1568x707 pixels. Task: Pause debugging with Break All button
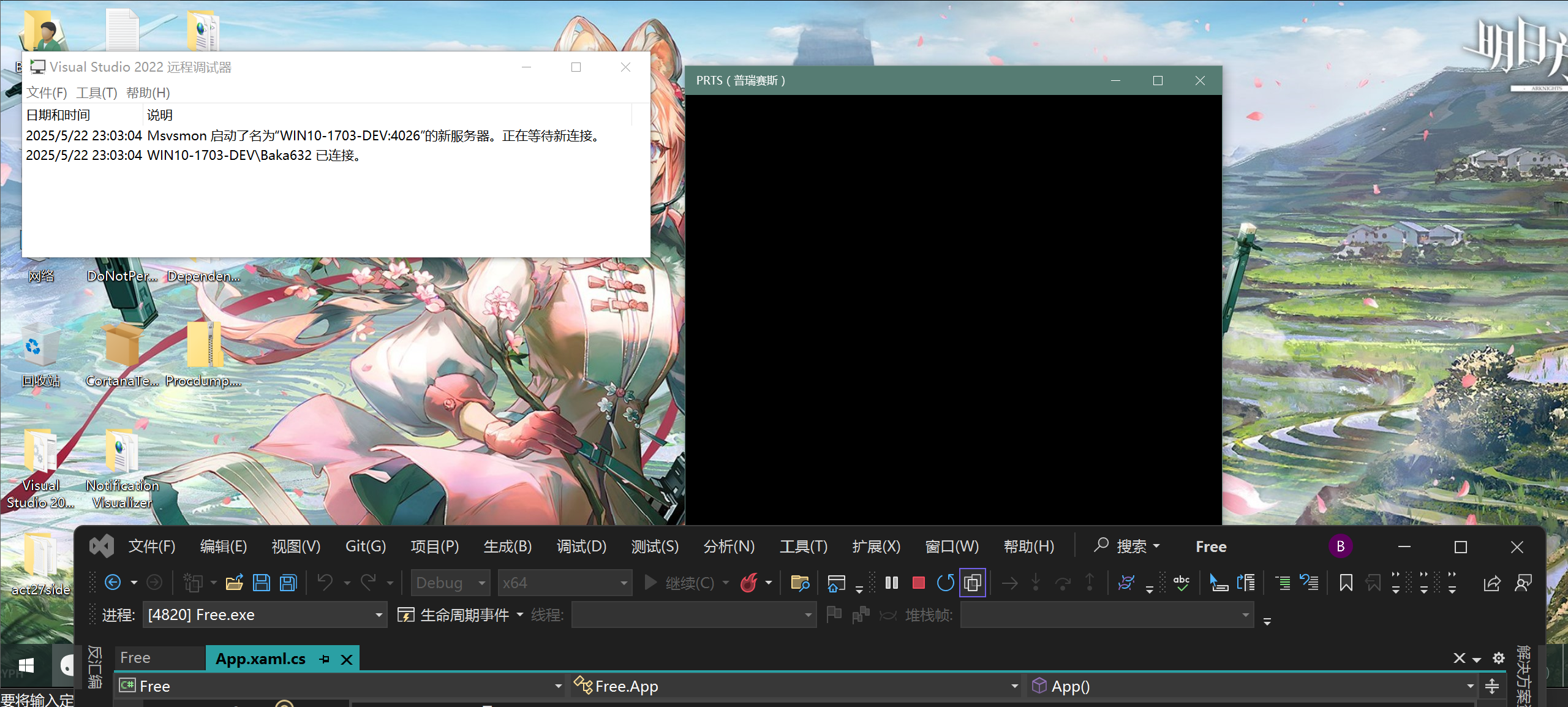892,583
